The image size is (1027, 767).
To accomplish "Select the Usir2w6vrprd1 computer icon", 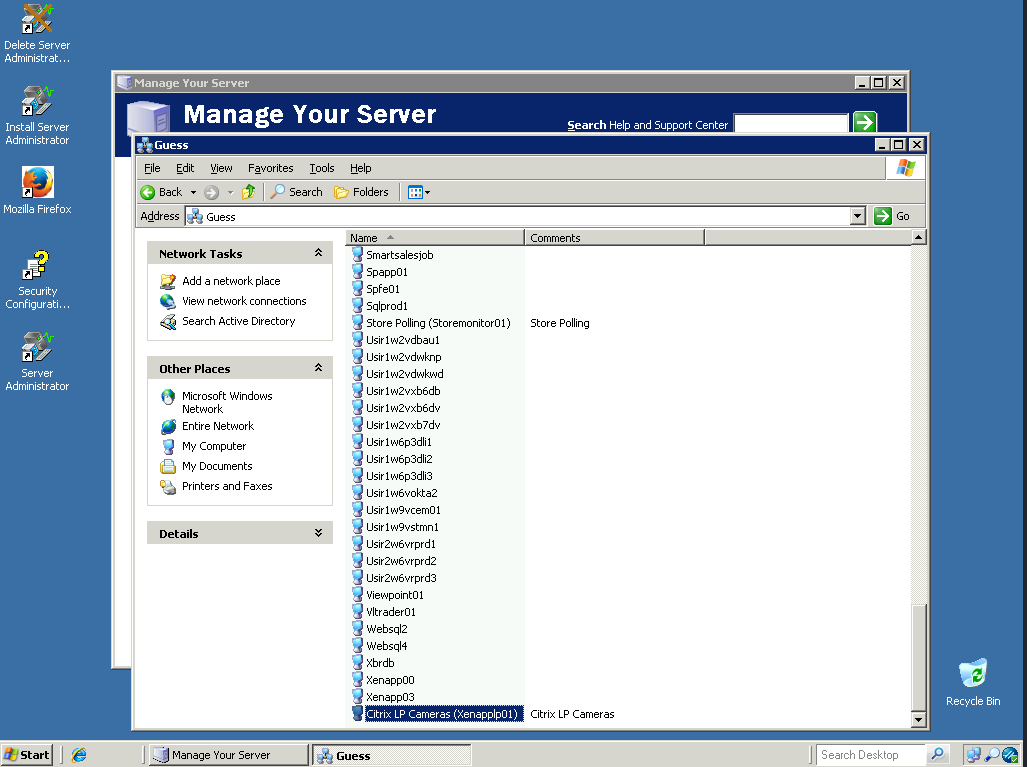I will [357, 544].
